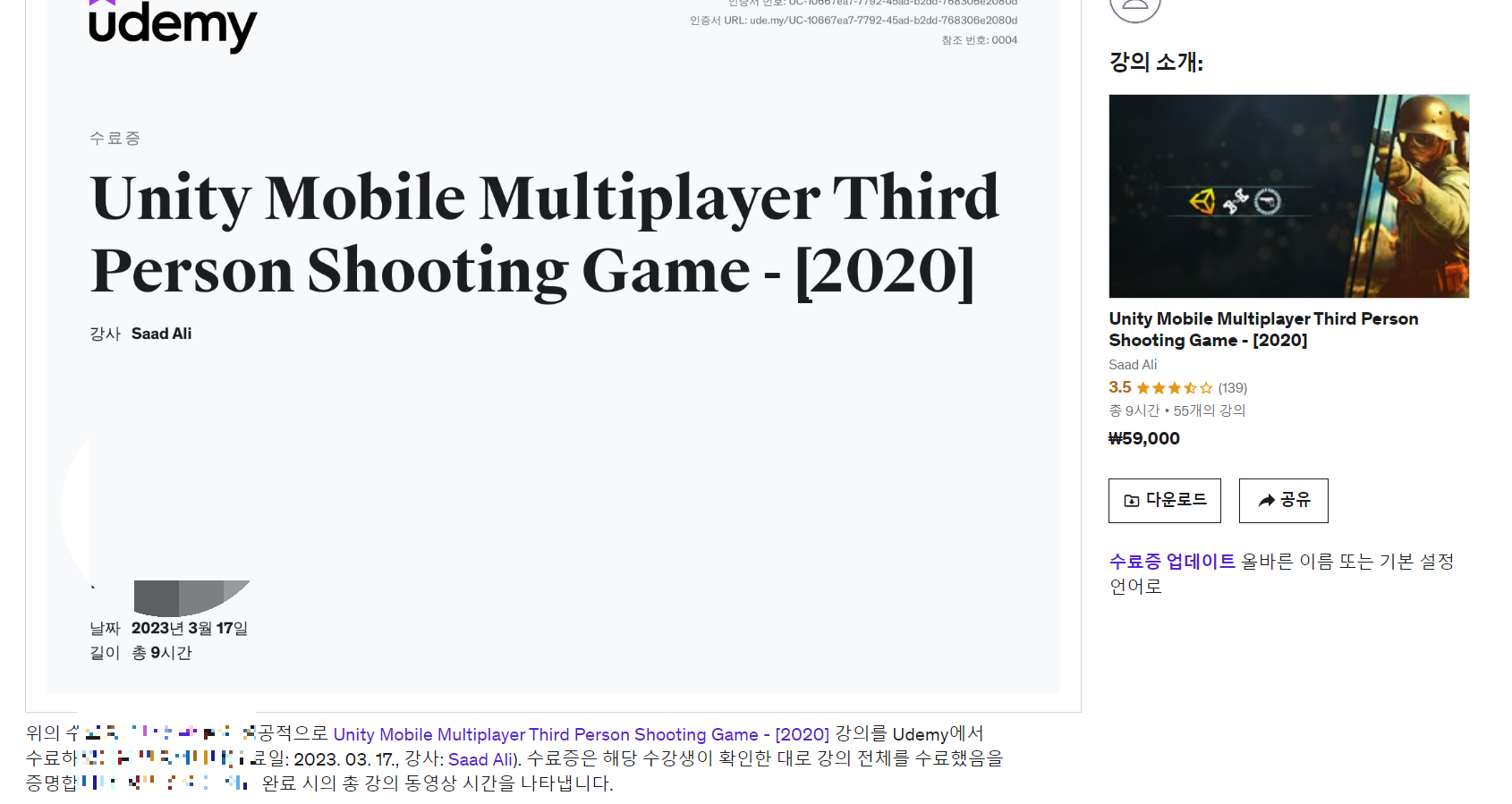
Task: Click the 공유 share button
Action: (x=1284, y=501)
